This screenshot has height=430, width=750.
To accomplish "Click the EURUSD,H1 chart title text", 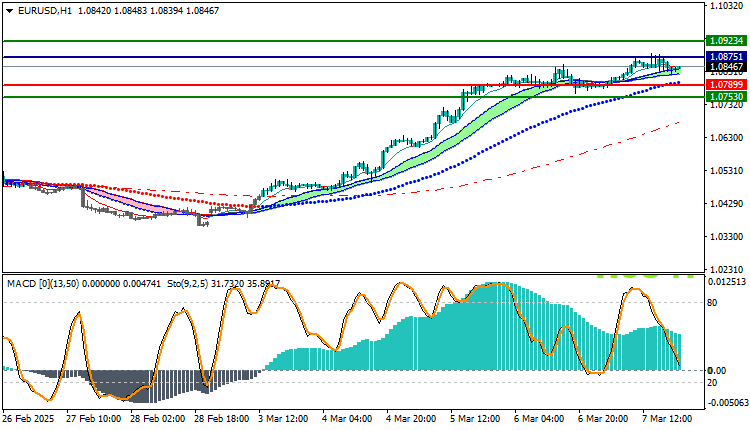I will click(x=44, y=11).
